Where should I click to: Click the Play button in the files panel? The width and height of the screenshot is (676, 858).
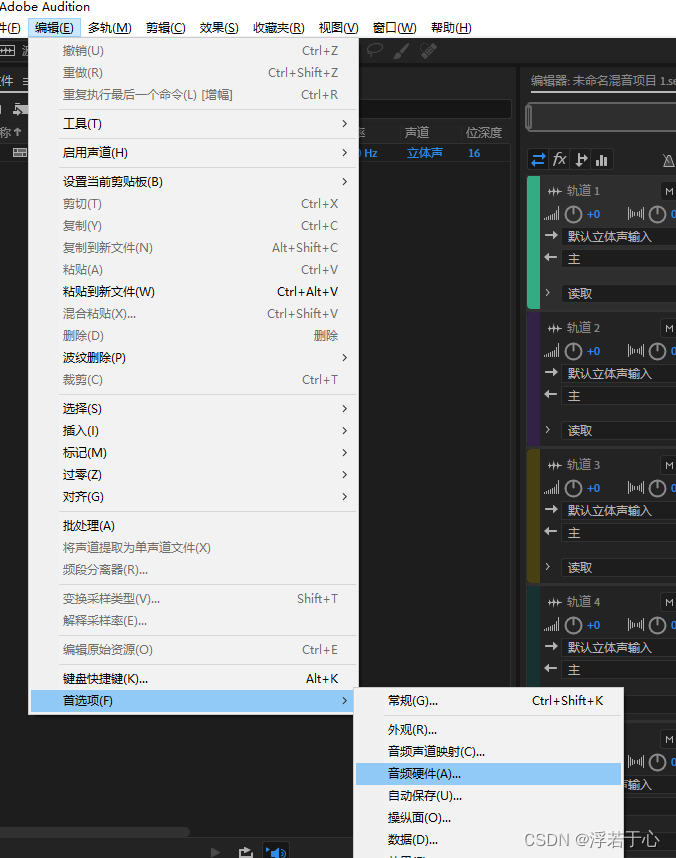215,852
